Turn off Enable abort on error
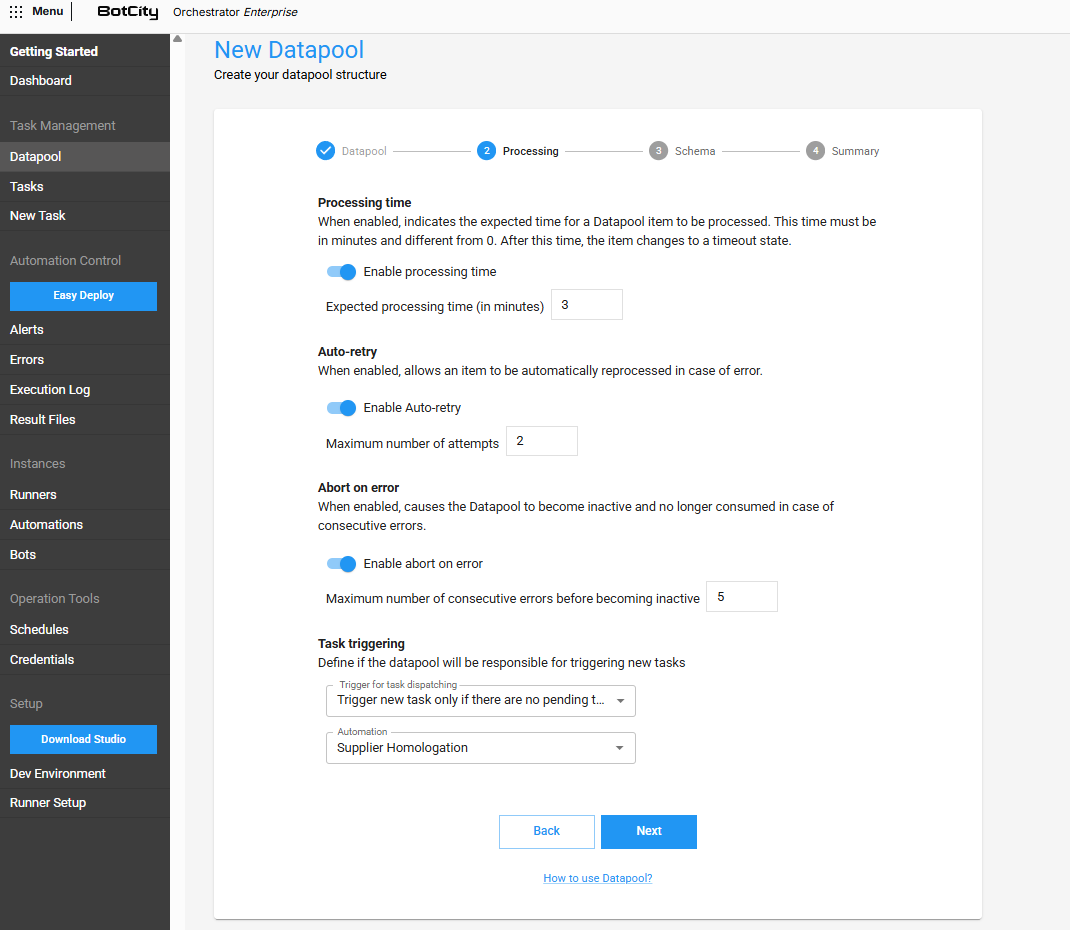 pos(342,564)
